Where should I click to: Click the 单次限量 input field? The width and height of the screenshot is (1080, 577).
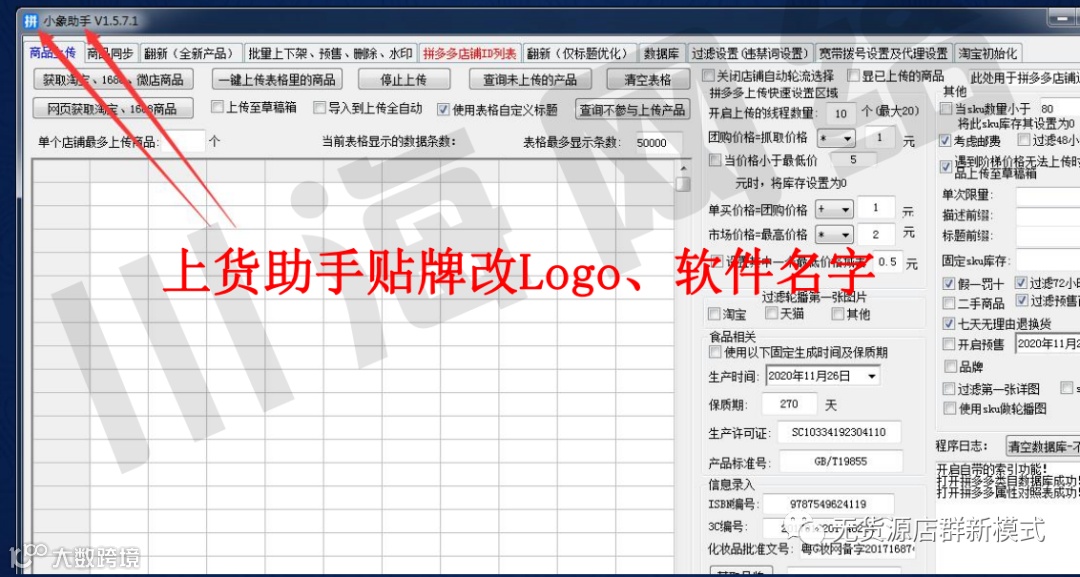(1048, 195)
